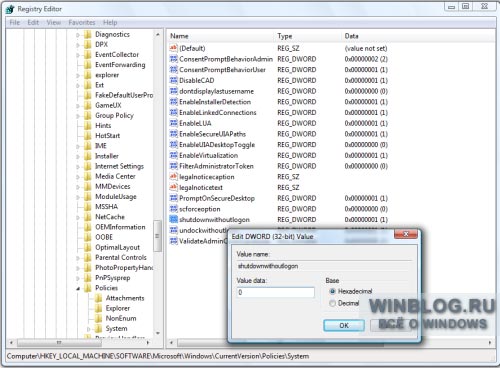Select the OptimalLayout key
The image size is (500, 368).
click(117, 247)
